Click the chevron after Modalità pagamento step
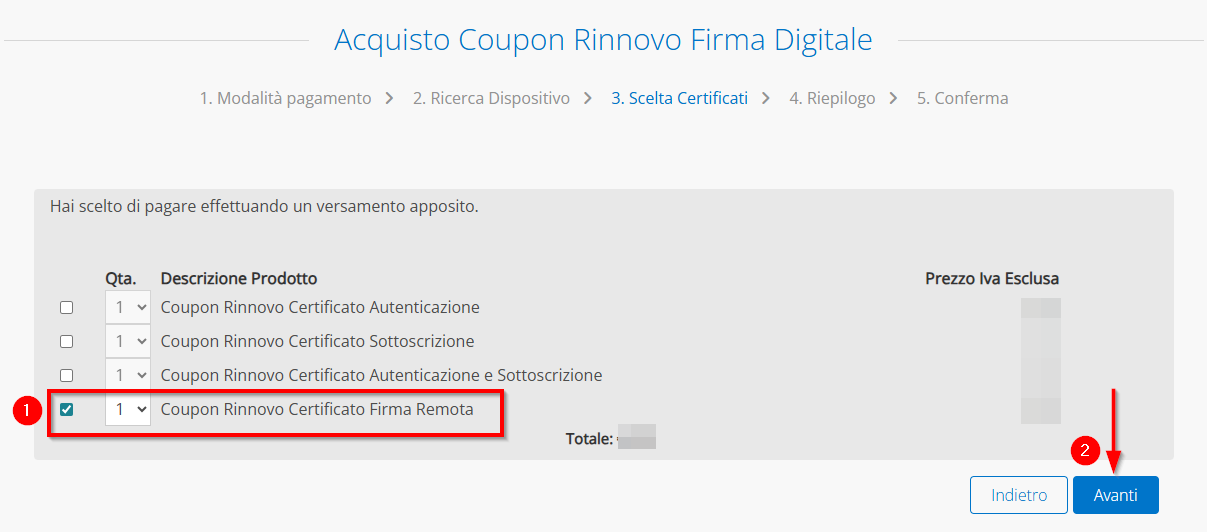Viewport: 1207px width, 532px height. [x=389, y=98]
